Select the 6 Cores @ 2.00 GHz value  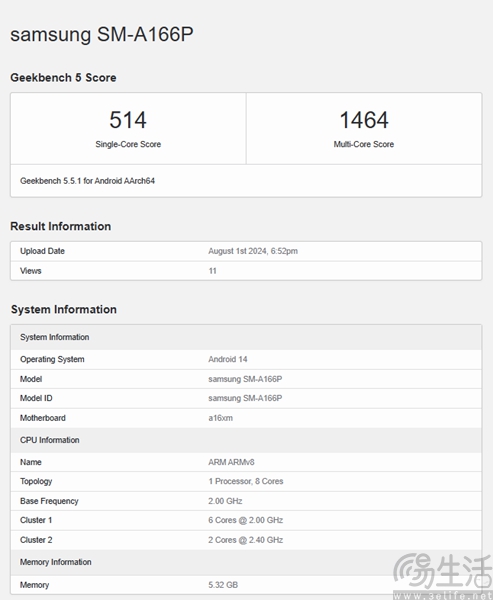click(245, 520)
